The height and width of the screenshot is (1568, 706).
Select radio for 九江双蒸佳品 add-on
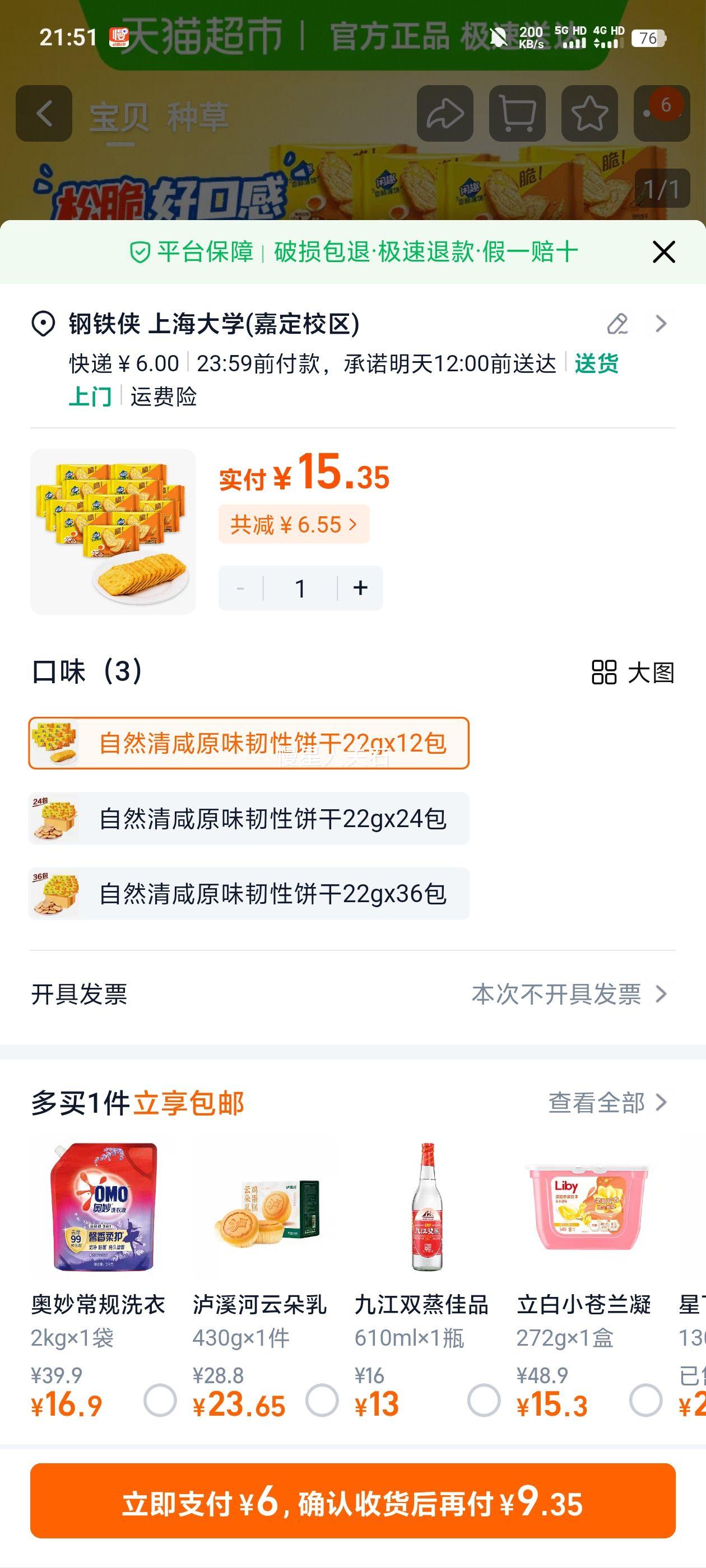pos(484,1400)
